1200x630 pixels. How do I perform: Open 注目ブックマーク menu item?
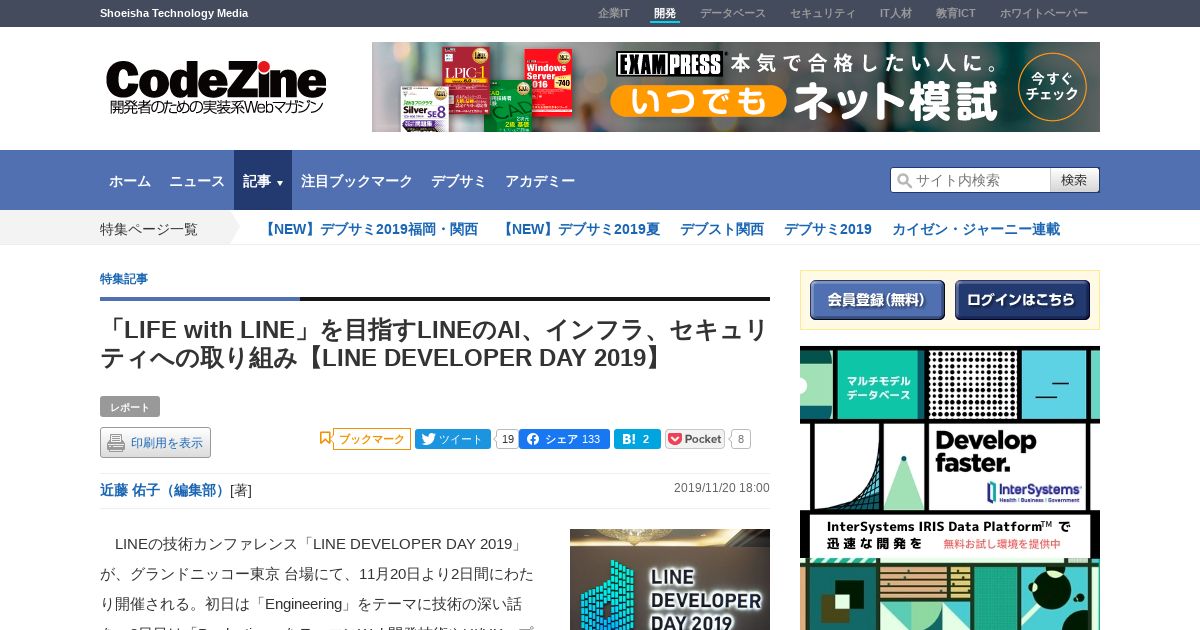[x=357, y=181]
